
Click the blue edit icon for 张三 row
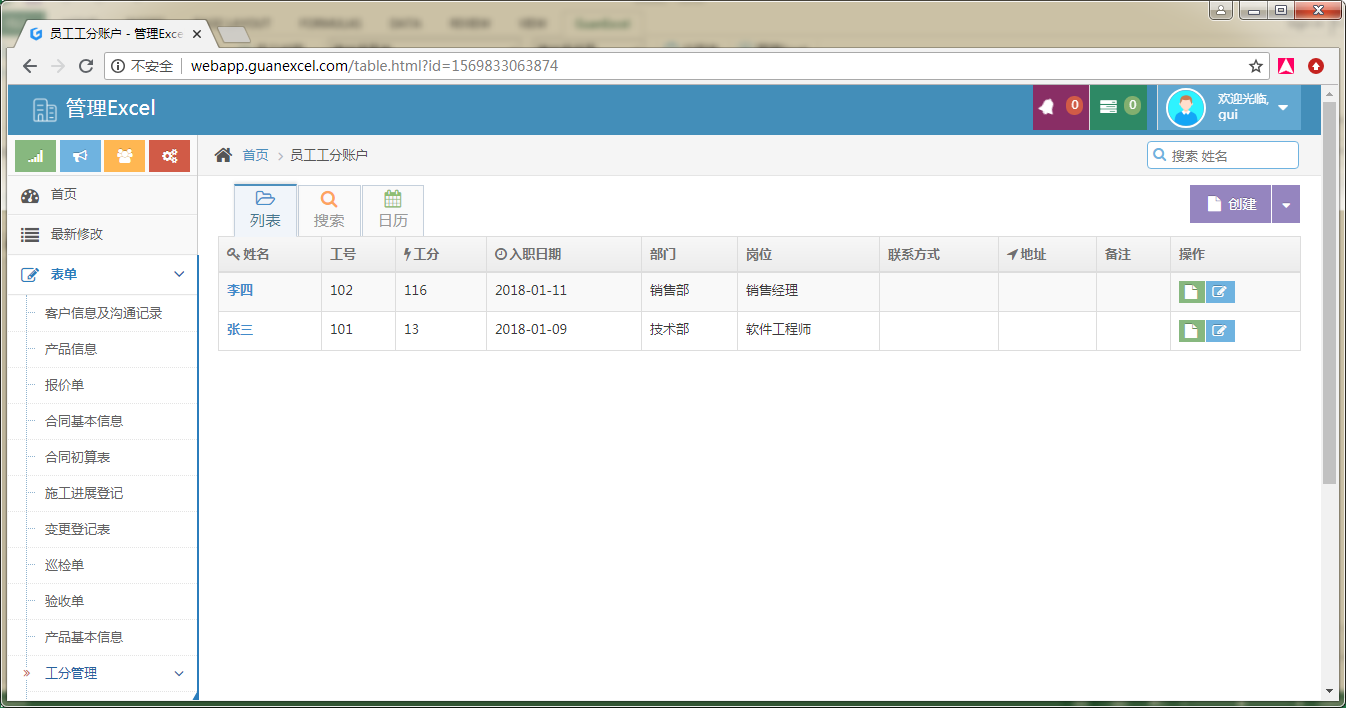click(1220, 331)
